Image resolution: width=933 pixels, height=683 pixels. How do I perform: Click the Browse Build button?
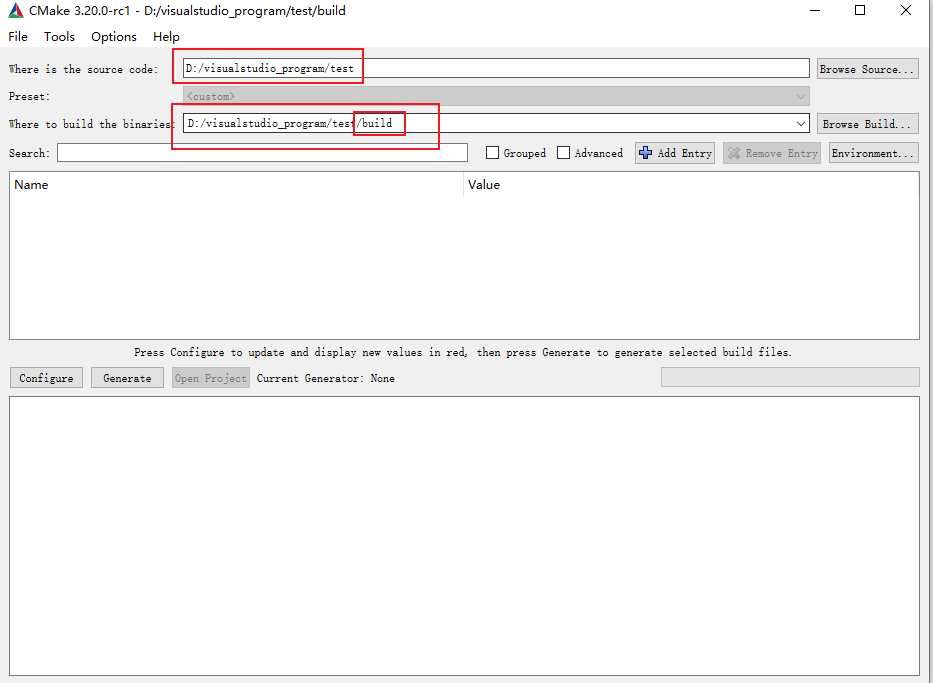[x=867, y=124]
